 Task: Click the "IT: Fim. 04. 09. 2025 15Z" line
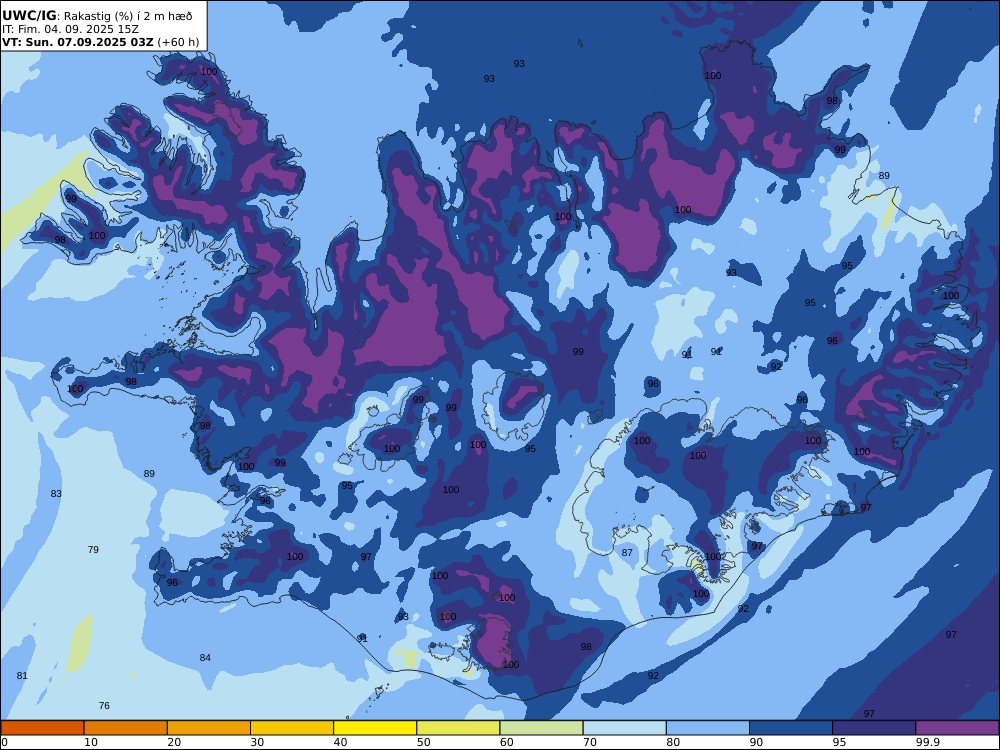[70, 29]
